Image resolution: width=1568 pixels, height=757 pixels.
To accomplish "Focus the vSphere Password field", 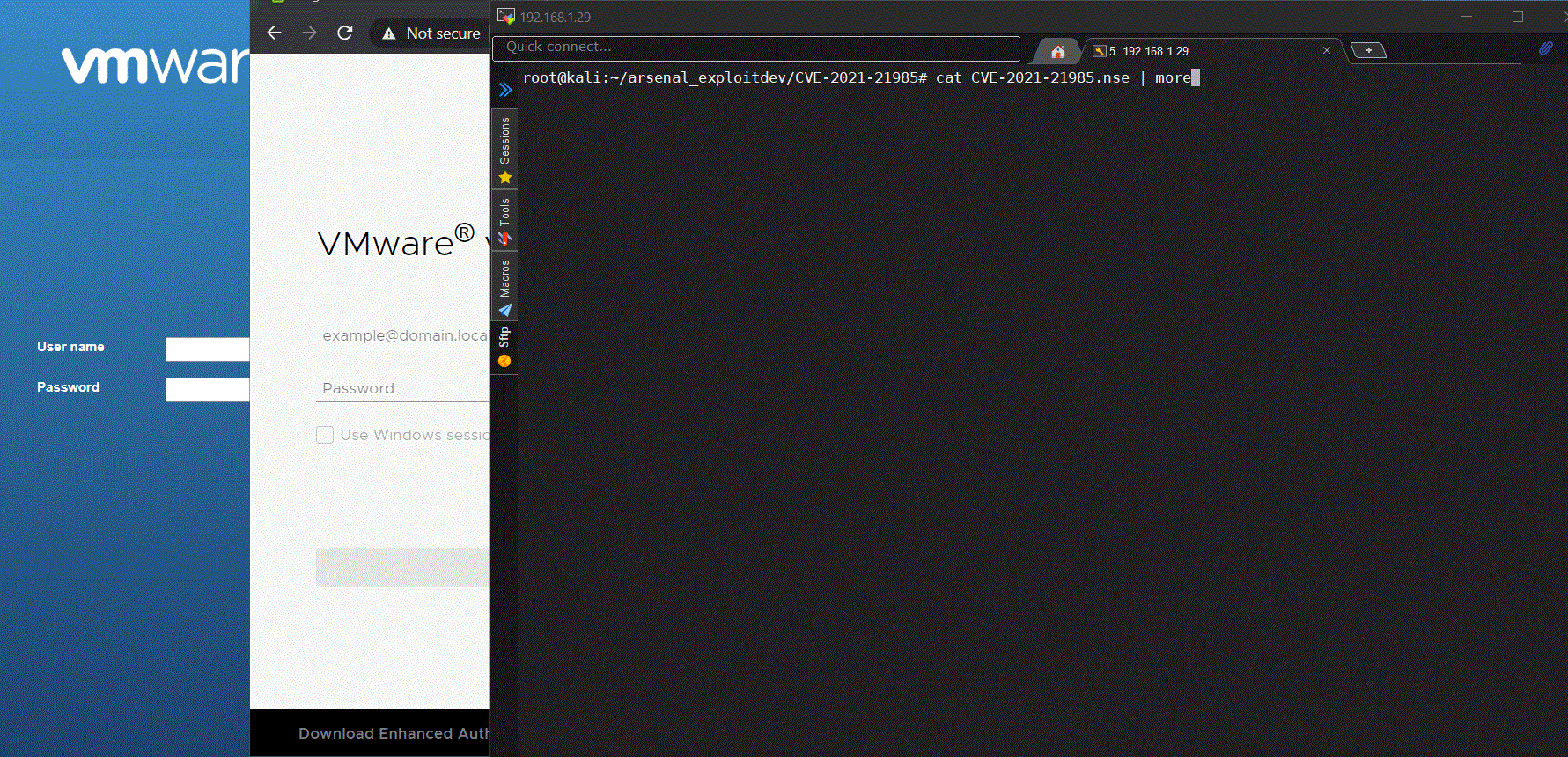I will point(402,388).
